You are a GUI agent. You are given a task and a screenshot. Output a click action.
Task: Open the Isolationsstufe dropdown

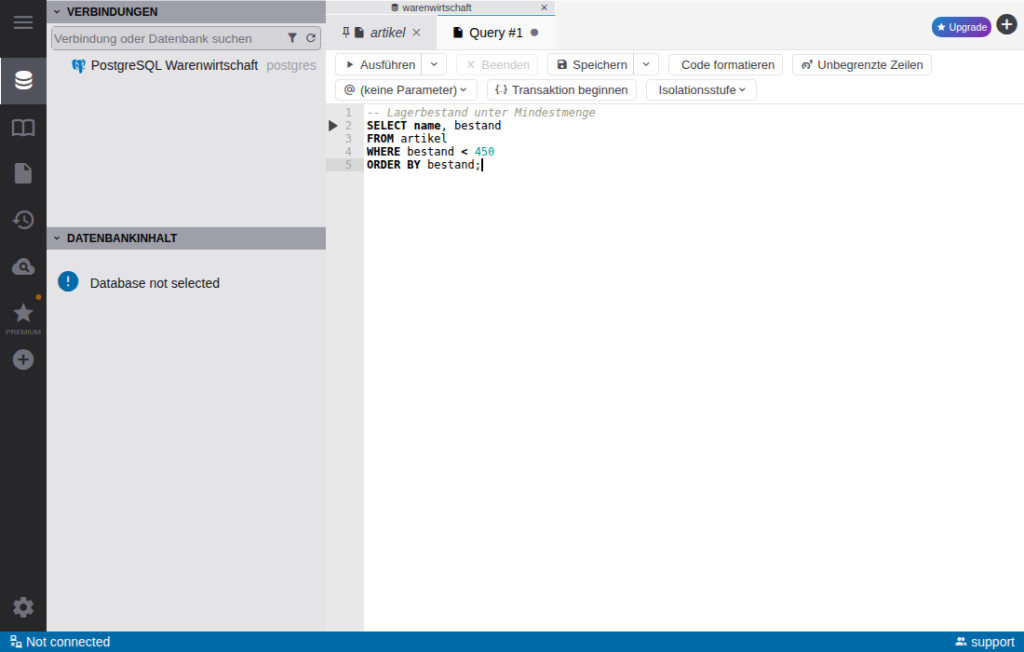tap(701, 90)
